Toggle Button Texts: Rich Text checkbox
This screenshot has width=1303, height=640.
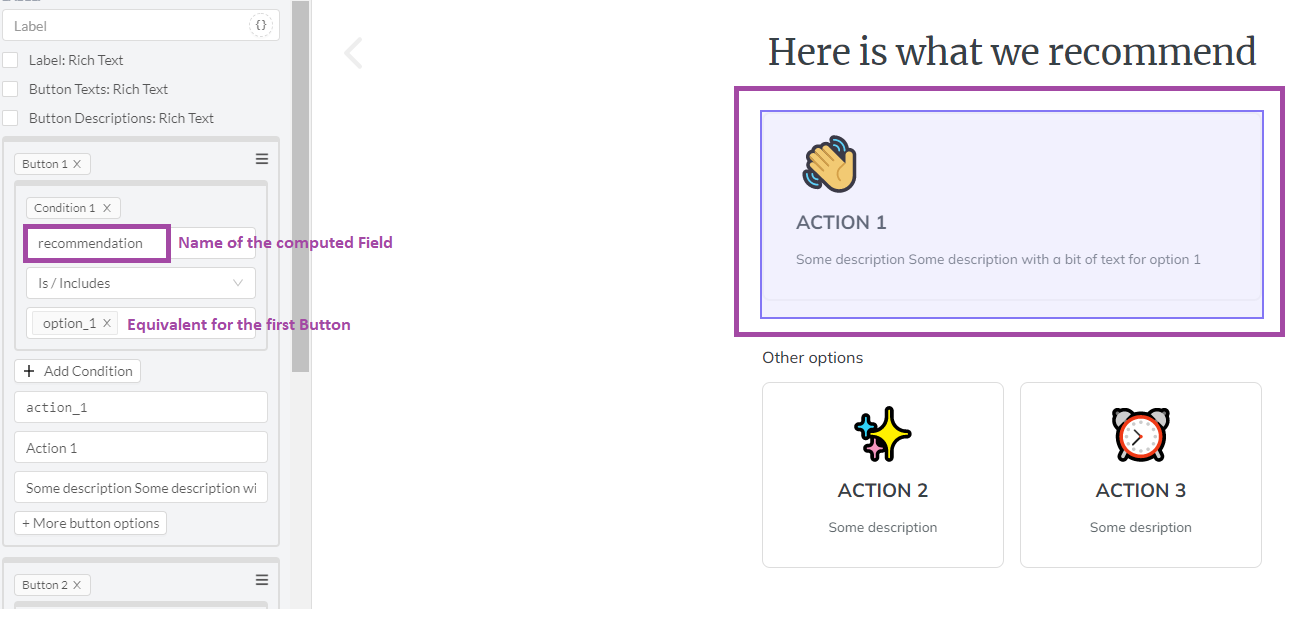(10, 89)
